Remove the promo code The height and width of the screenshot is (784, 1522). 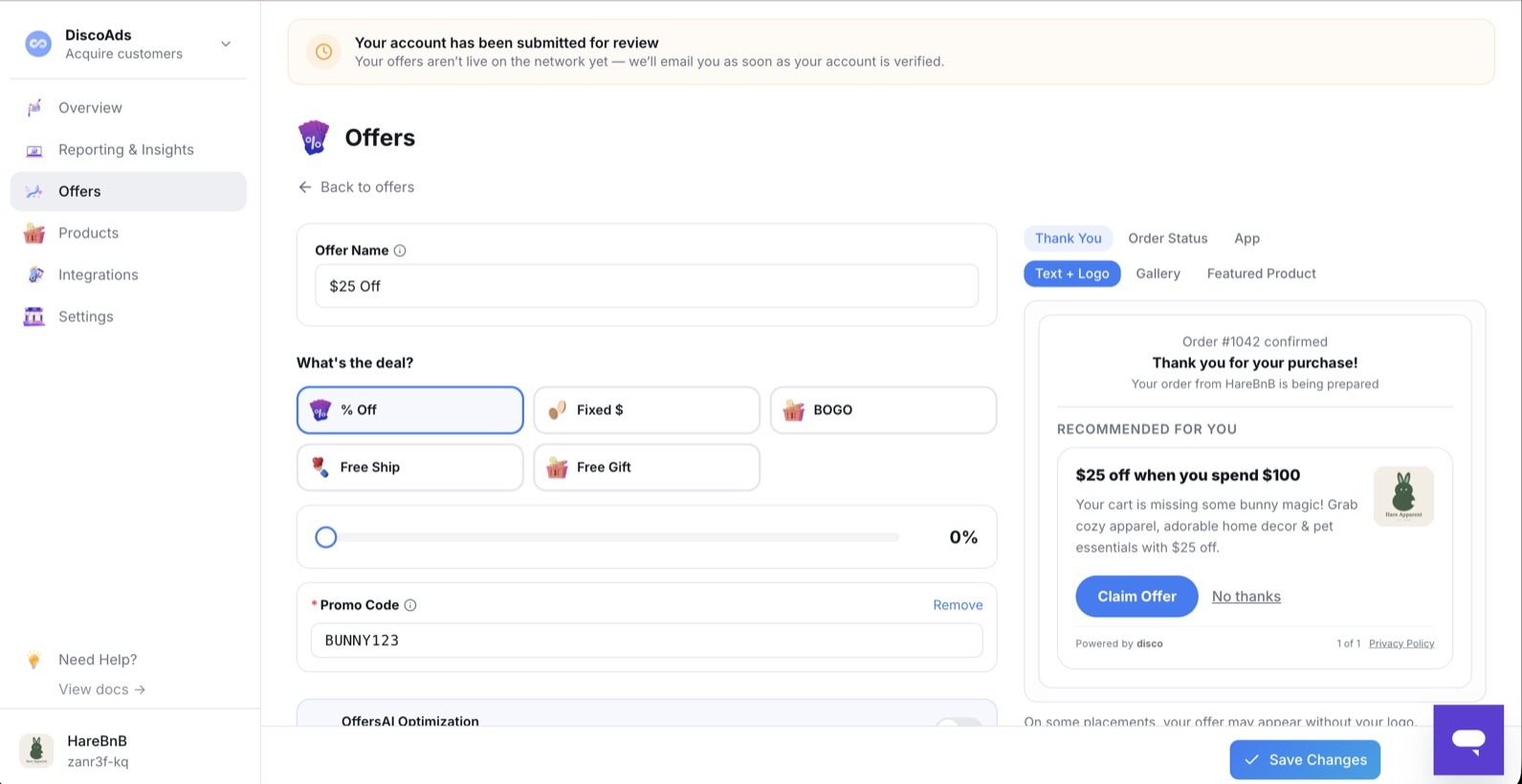[x=958, y=605]
